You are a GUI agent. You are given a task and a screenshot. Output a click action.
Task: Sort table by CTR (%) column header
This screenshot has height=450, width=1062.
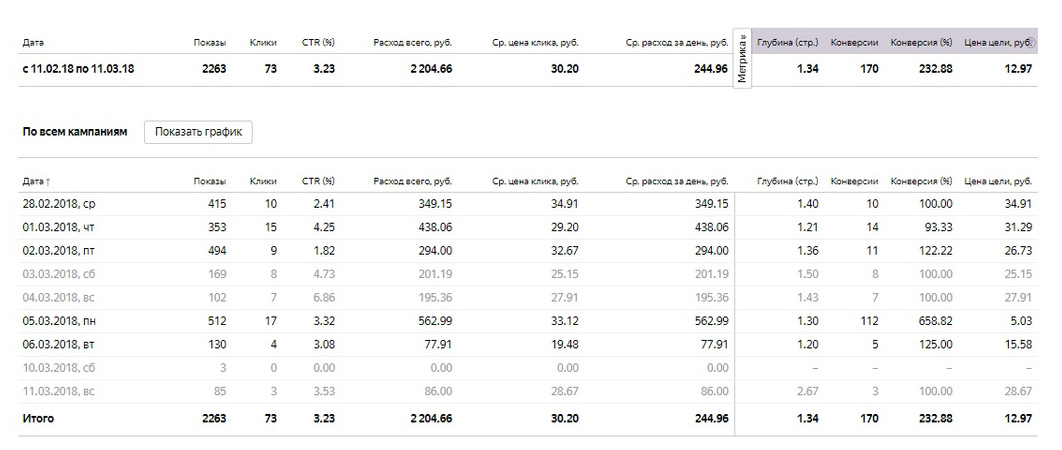(318, 181)
